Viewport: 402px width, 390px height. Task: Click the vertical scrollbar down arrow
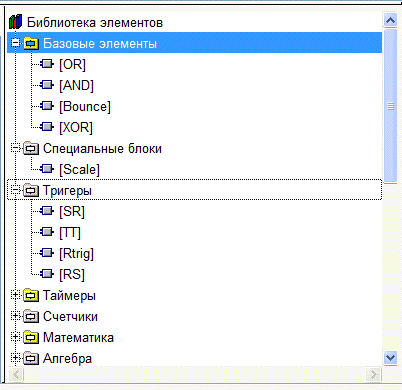coord(390,358)
